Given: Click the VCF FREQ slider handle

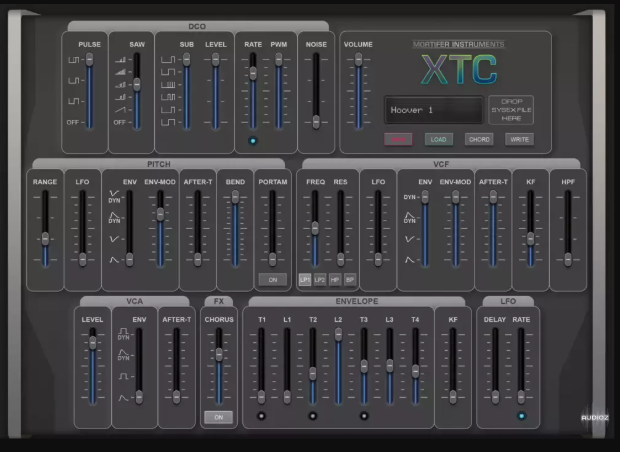Looking at the screenshot, I should [315, 228].
